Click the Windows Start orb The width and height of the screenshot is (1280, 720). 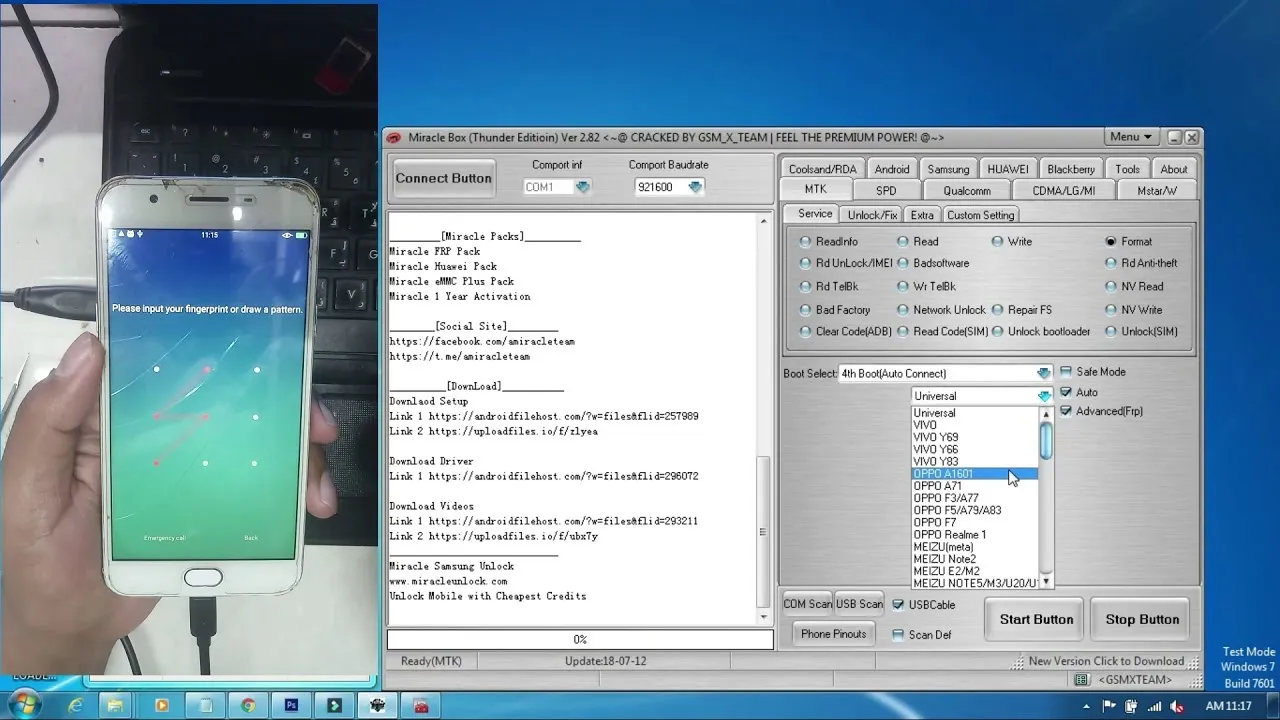coord(22,704)
